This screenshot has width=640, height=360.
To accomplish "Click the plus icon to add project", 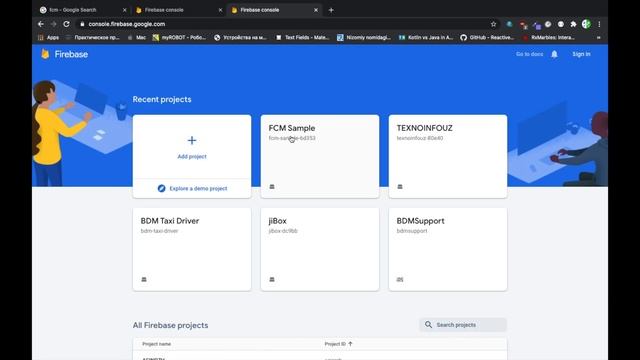I will [x=192, y=140].
